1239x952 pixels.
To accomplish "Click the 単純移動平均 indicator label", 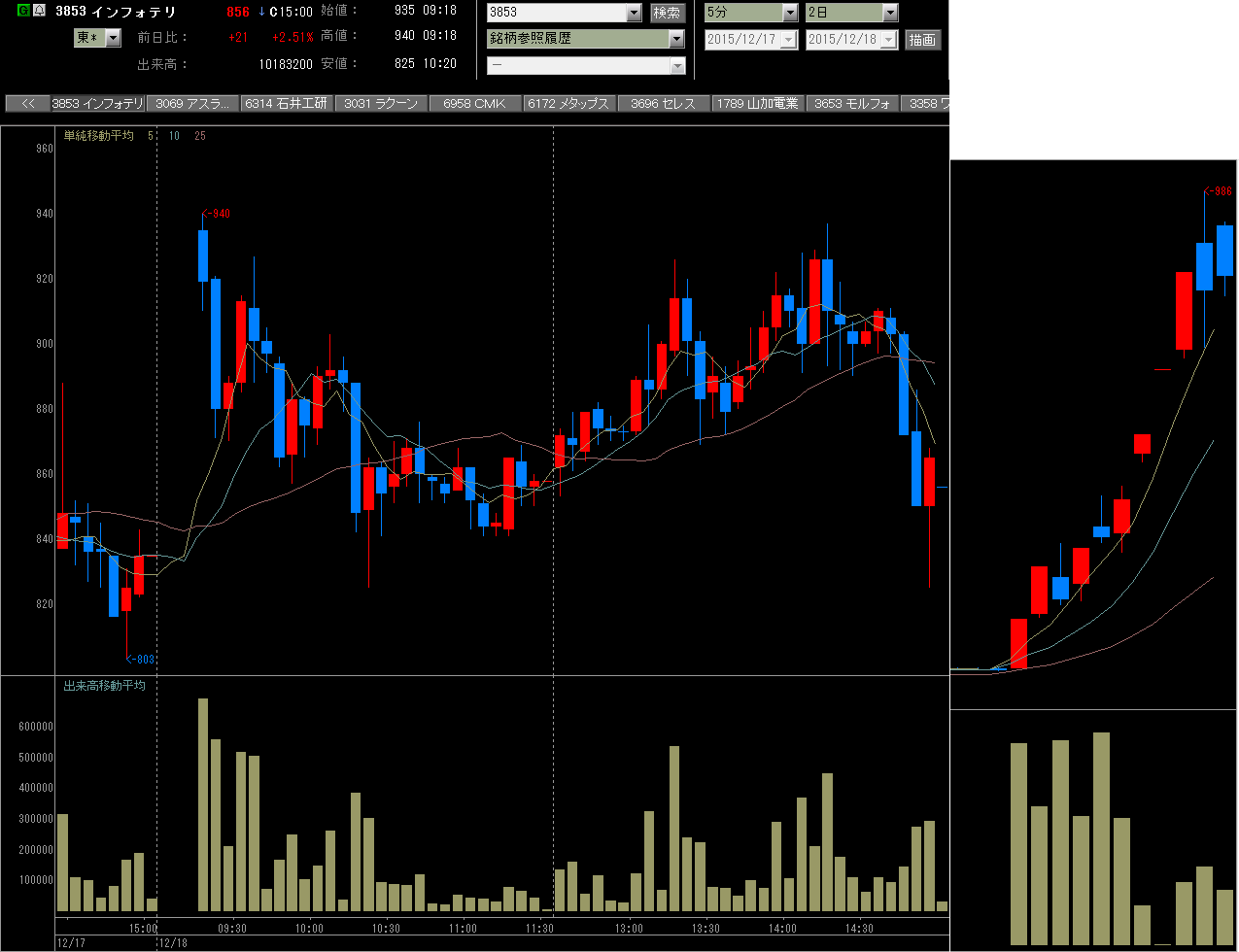I will tap(99, 136).
